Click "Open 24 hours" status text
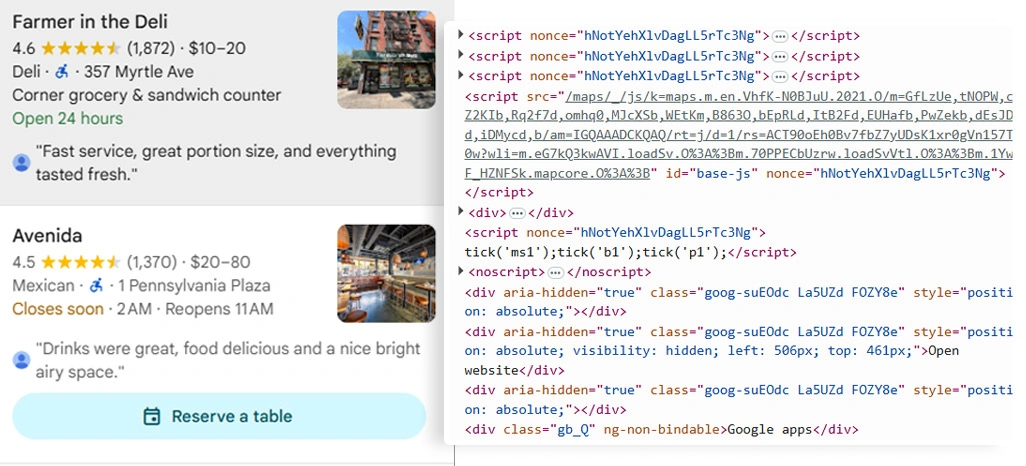This screenshot has height=466, width=1026. (x=68, y=118)
